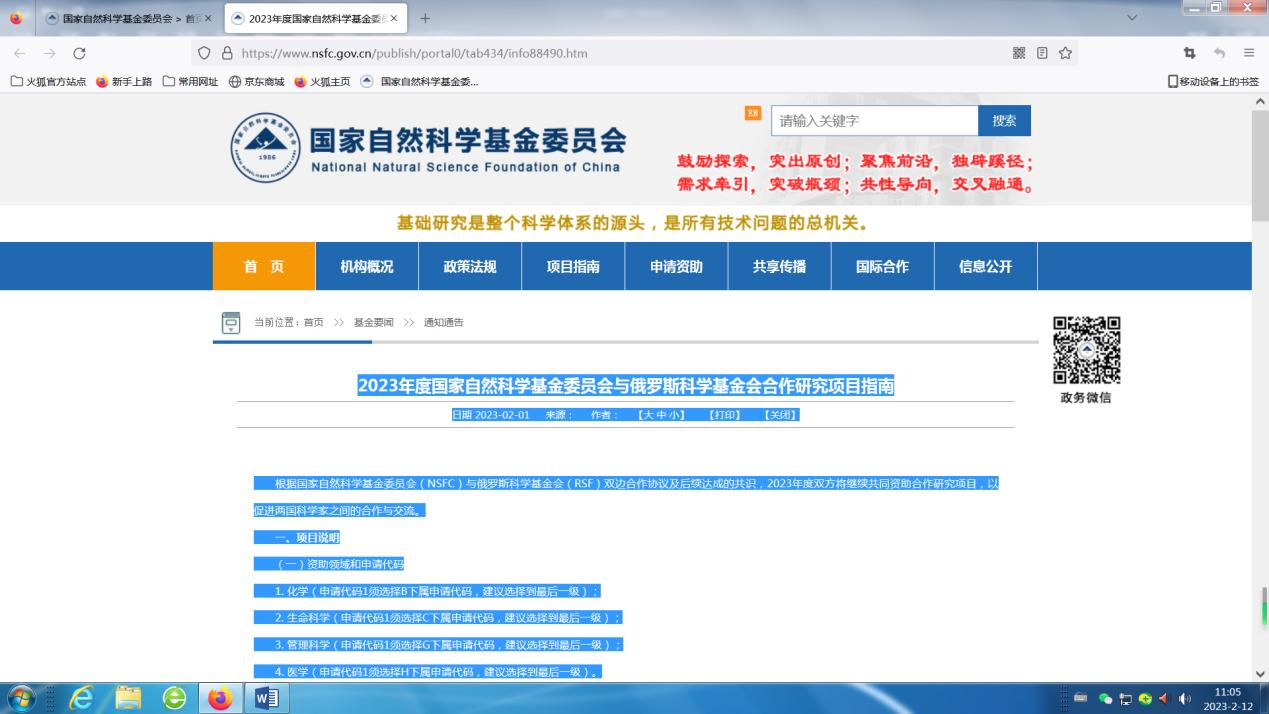Open the 项目指南 navigation menu
Image resolution: width=1269 pixels, height=714 pixels.
pos(573,266)
